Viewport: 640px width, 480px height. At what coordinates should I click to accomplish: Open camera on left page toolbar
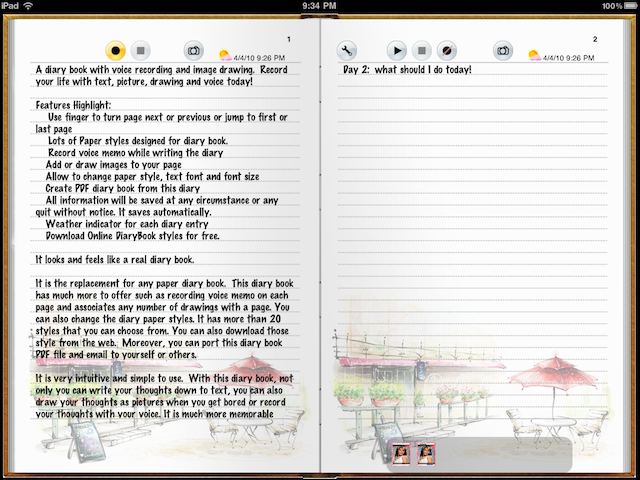point(194,50)
